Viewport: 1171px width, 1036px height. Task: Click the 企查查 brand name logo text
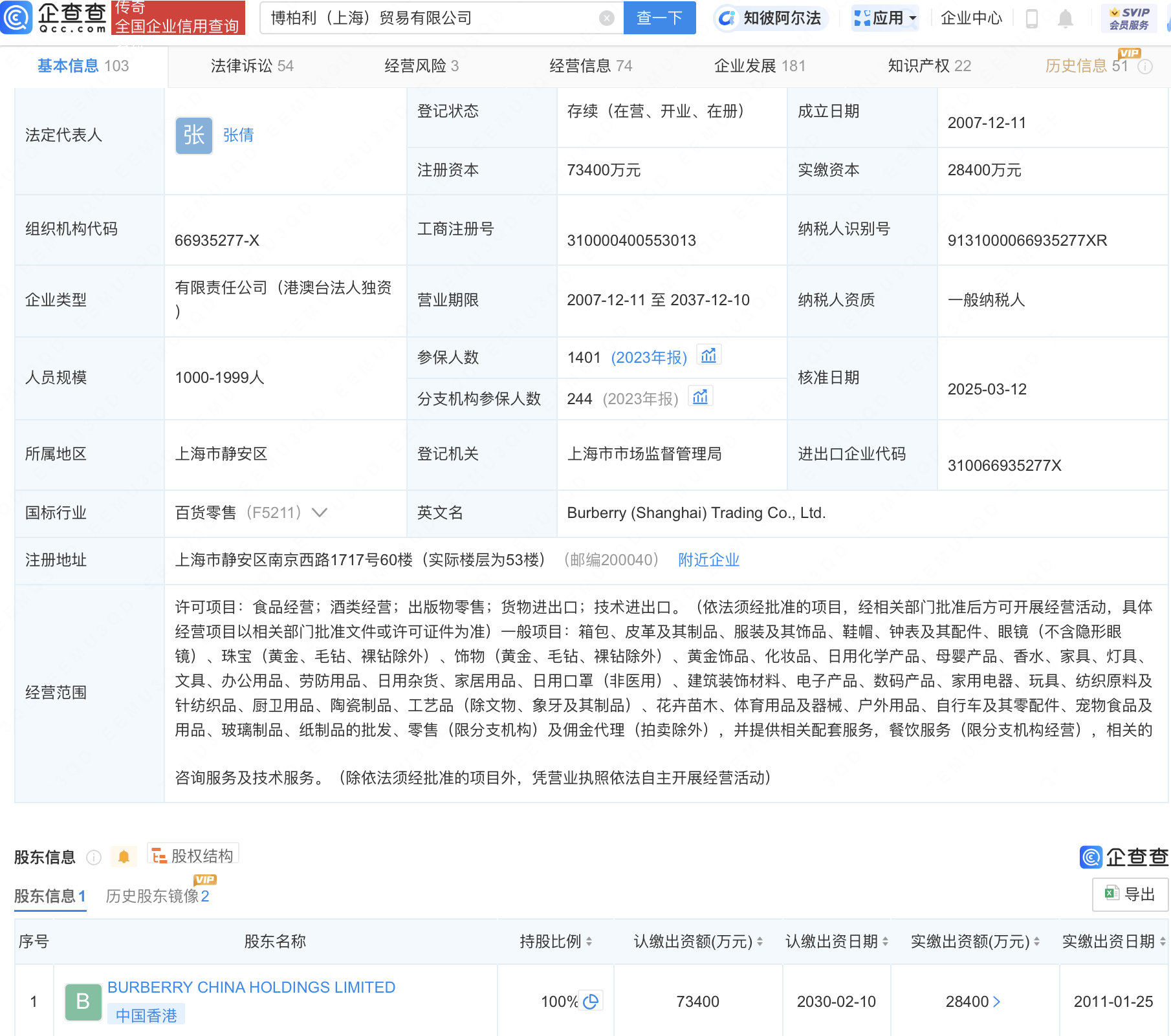72,18
